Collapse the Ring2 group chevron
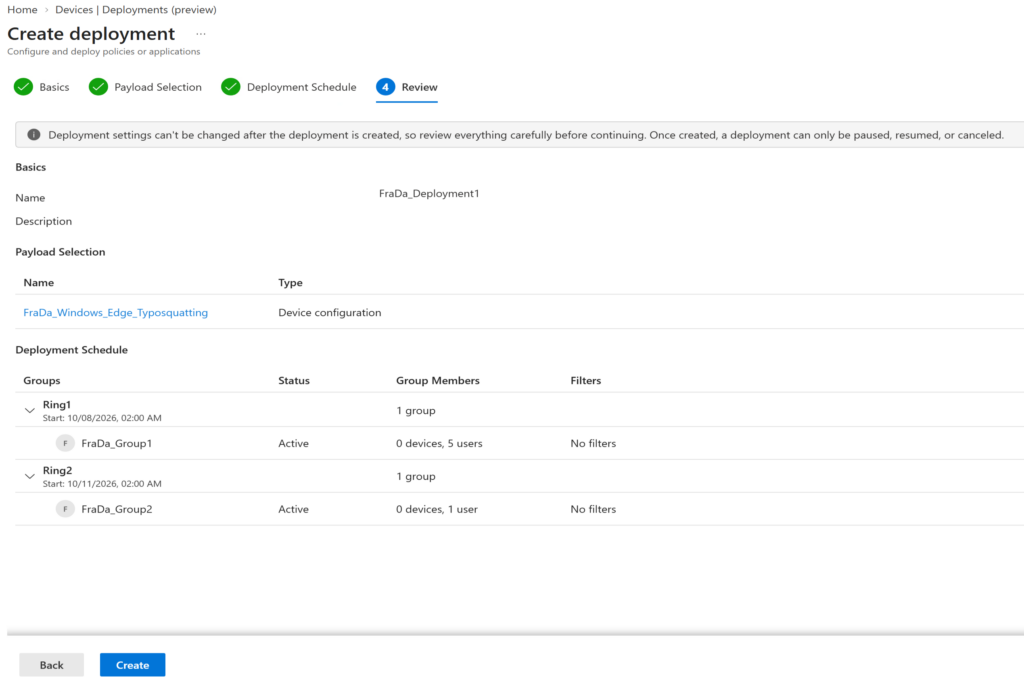 (x=29, y=477)
